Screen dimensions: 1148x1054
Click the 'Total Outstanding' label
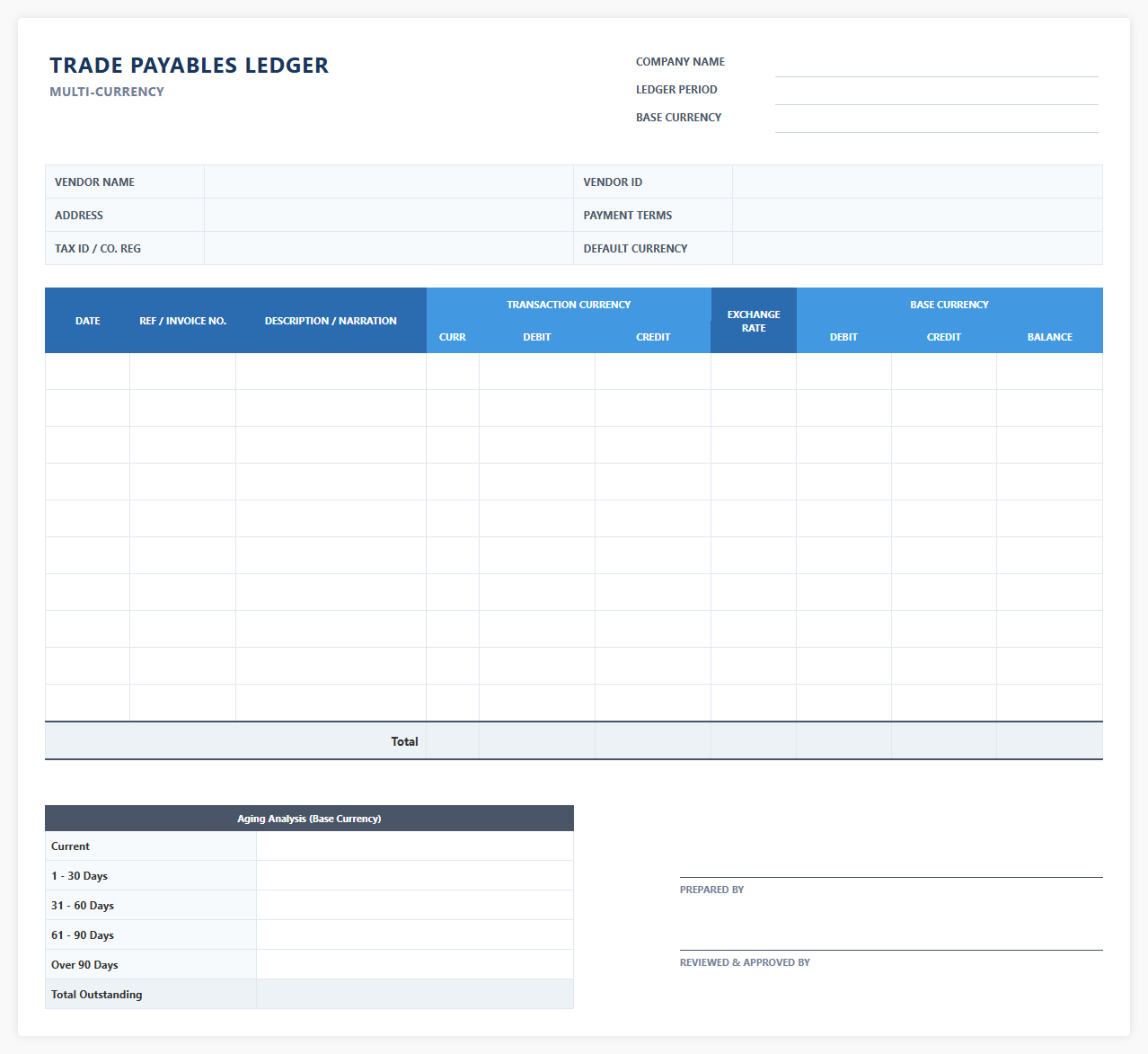coord(96,995)
